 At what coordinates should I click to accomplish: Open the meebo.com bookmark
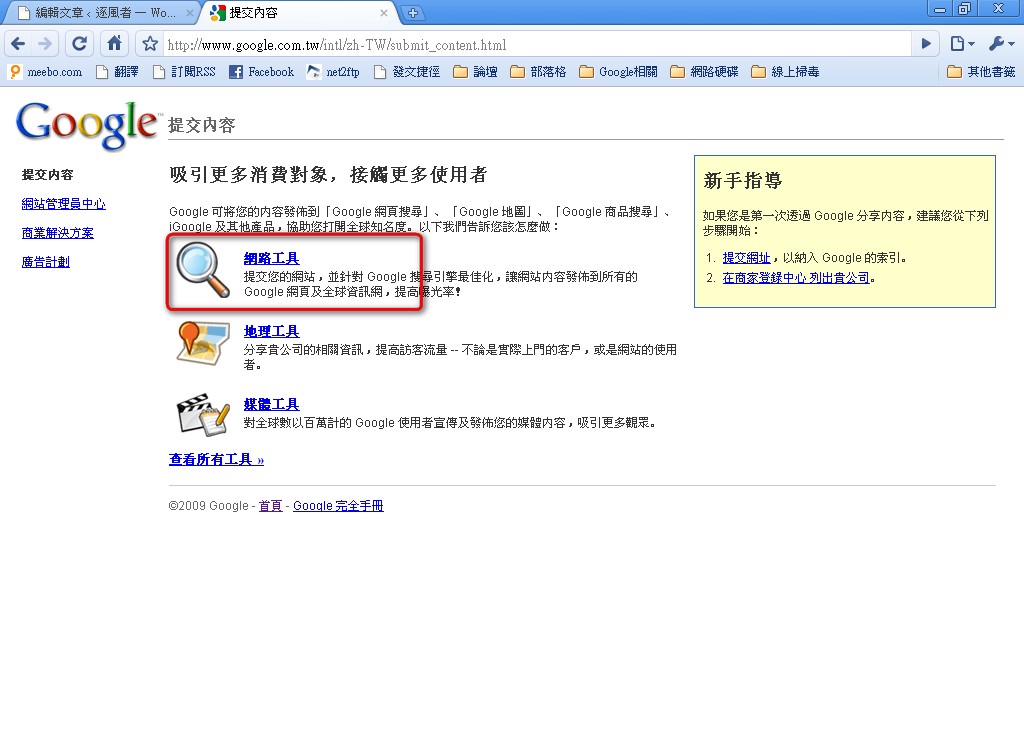coord(46,72)
